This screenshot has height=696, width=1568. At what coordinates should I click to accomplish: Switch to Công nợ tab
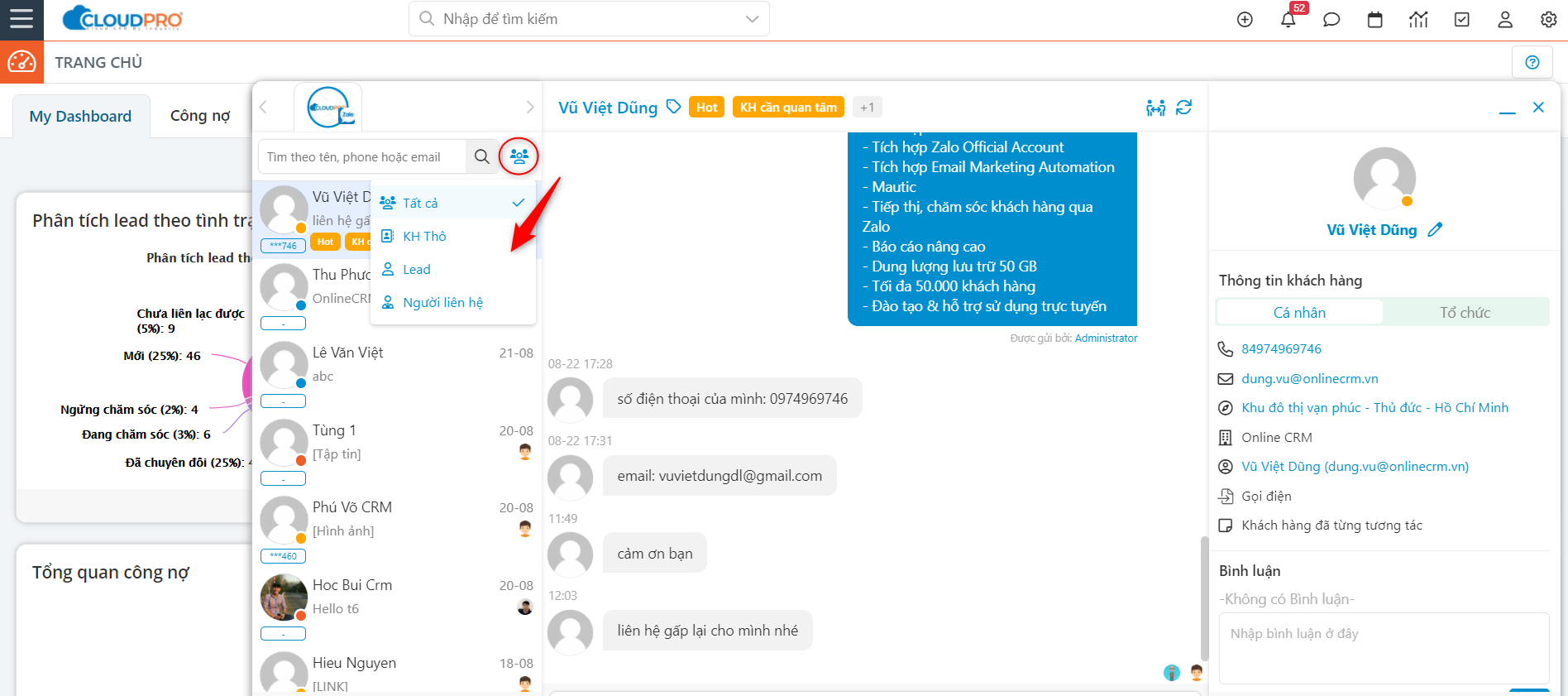200,116
